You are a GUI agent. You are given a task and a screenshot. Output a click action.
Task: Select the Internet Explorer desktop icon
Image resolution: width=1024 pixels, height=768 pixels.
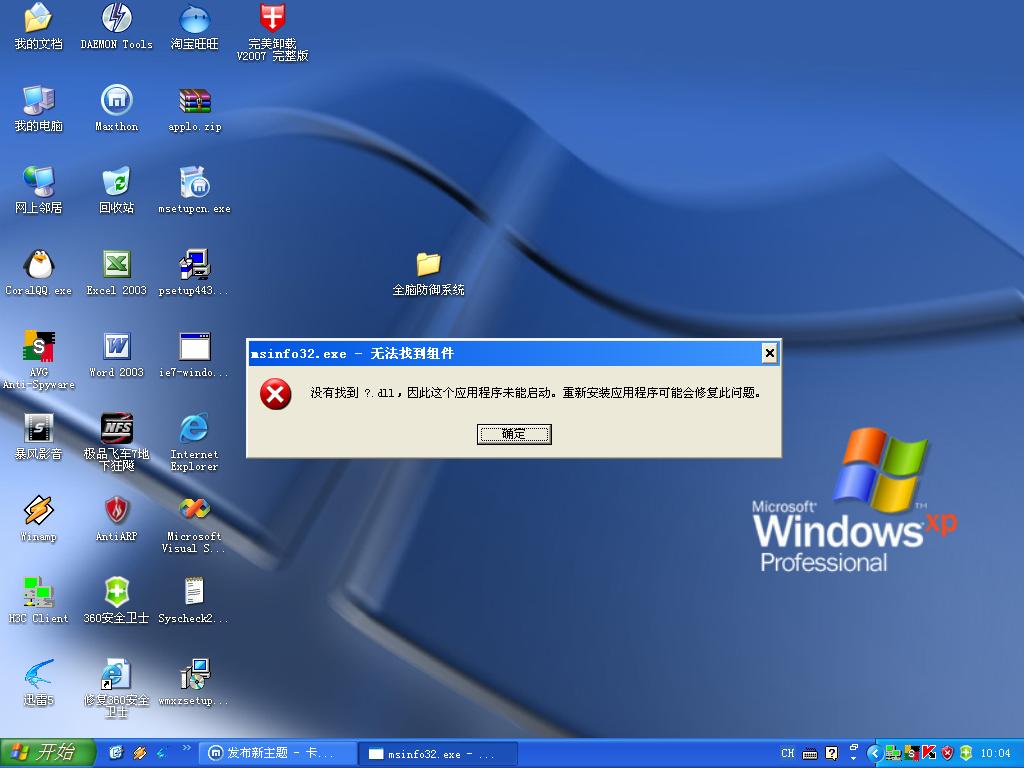click(x=194, y=442)
